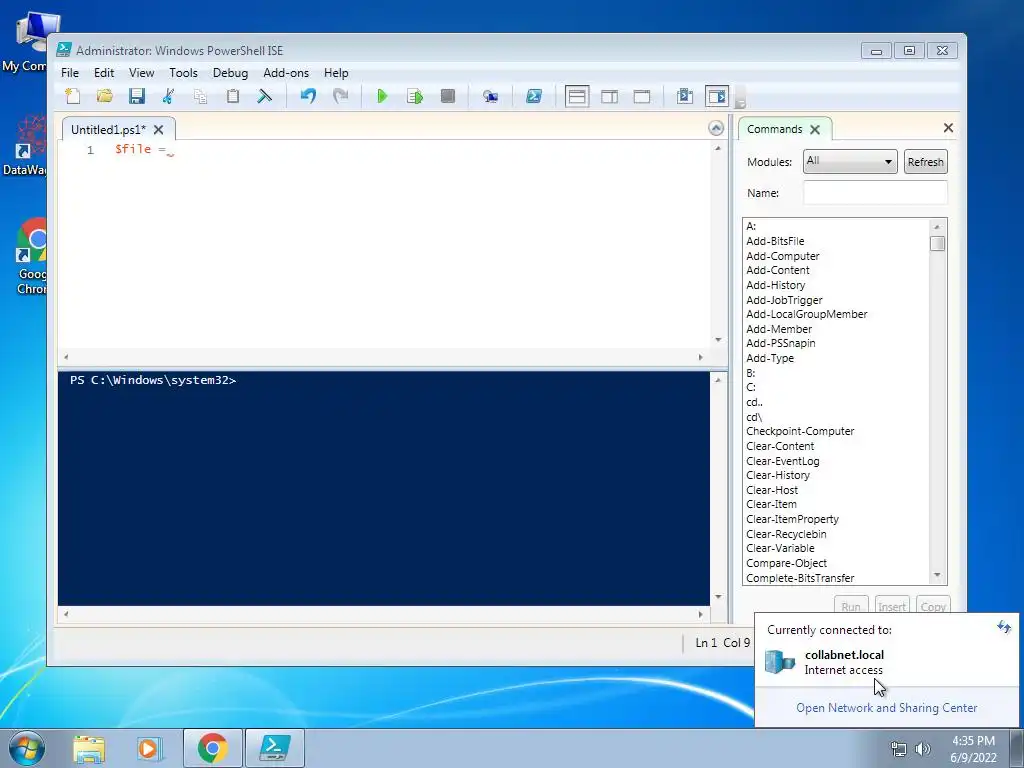Open Windows Explorer from the taskbar

tap(89, 748)
